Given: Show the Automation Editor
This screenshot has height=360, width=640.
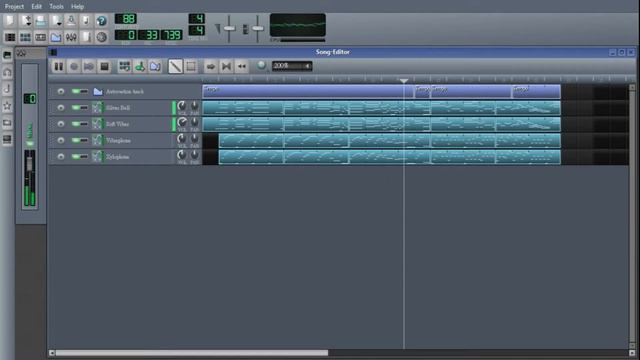Looking at the screenshot, I should (x=56, y=37).
